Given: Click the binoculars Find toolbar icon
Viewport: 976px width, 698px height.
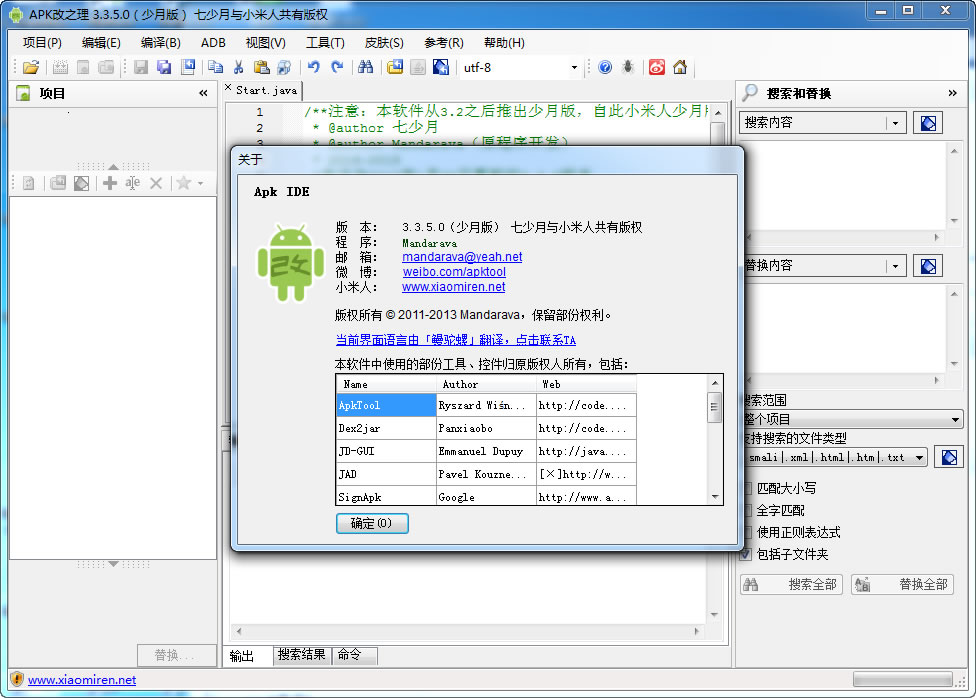Looking at the screenshot, I should click(x=366, y=67).
